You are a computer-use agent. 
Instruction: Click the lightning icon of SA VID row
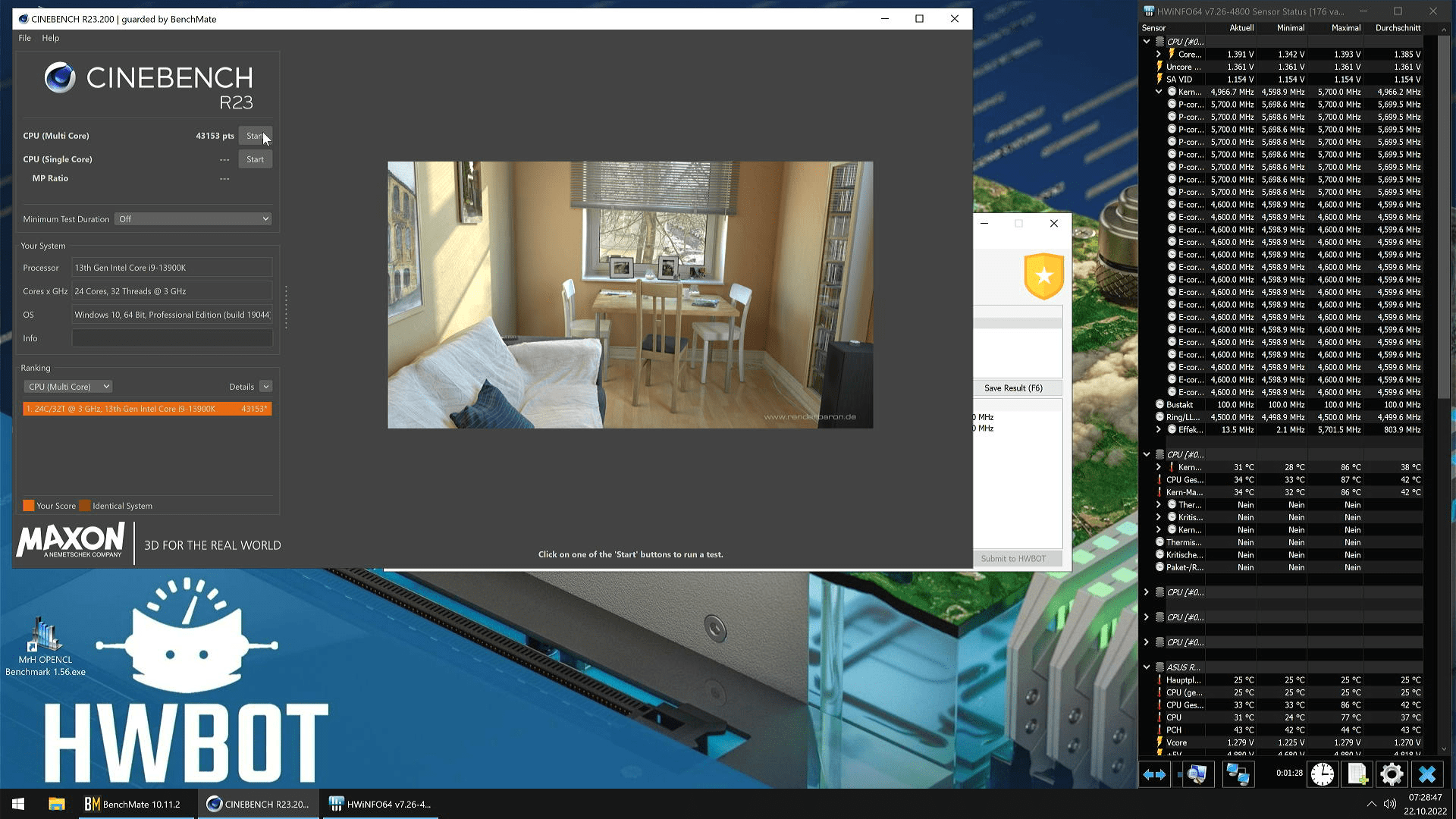click(x=1159, y=79)
